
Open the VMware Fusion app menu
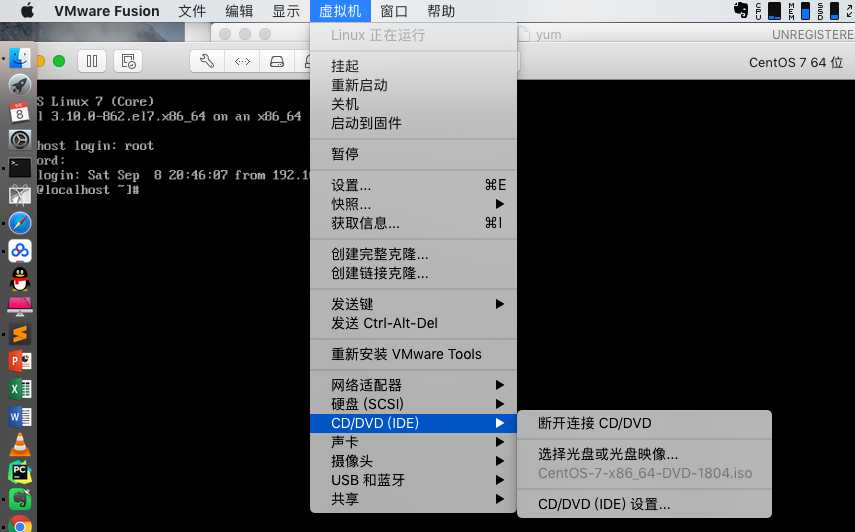click(x=107, y=11)
